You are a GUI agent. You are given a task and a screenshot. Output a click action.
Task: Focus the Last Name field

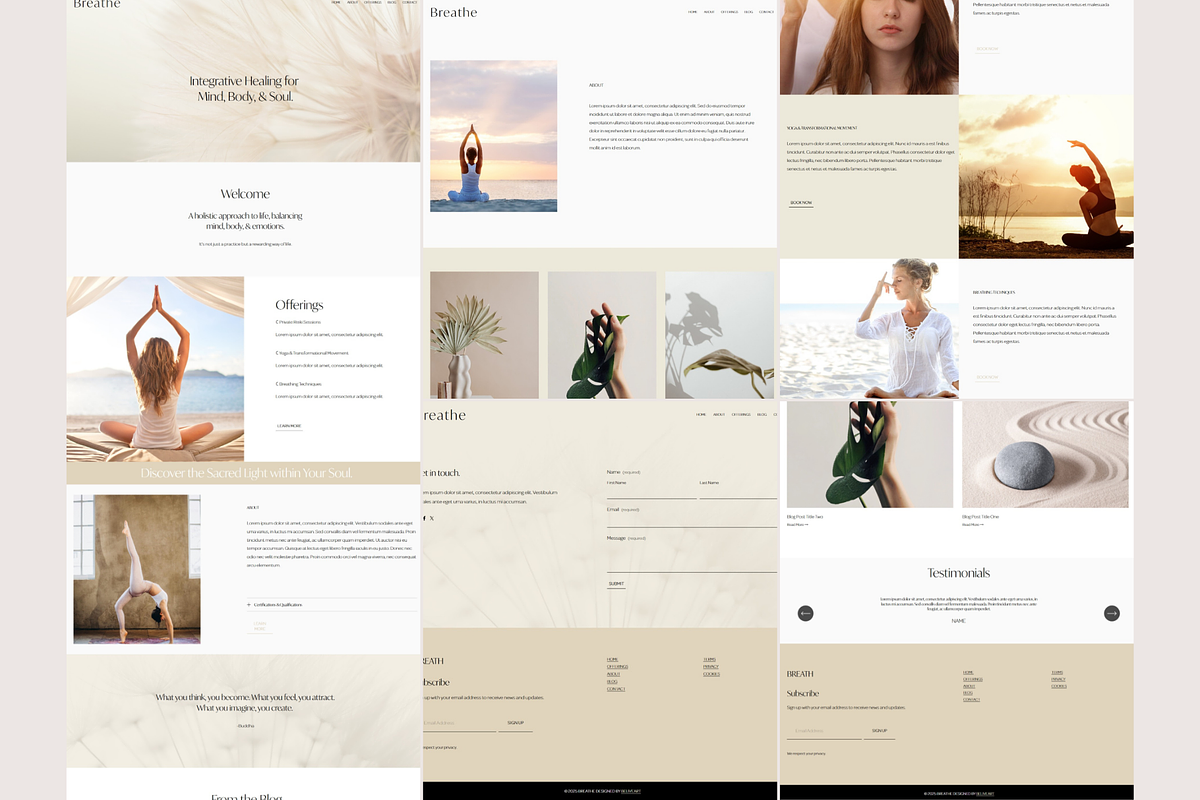(738, 492)
